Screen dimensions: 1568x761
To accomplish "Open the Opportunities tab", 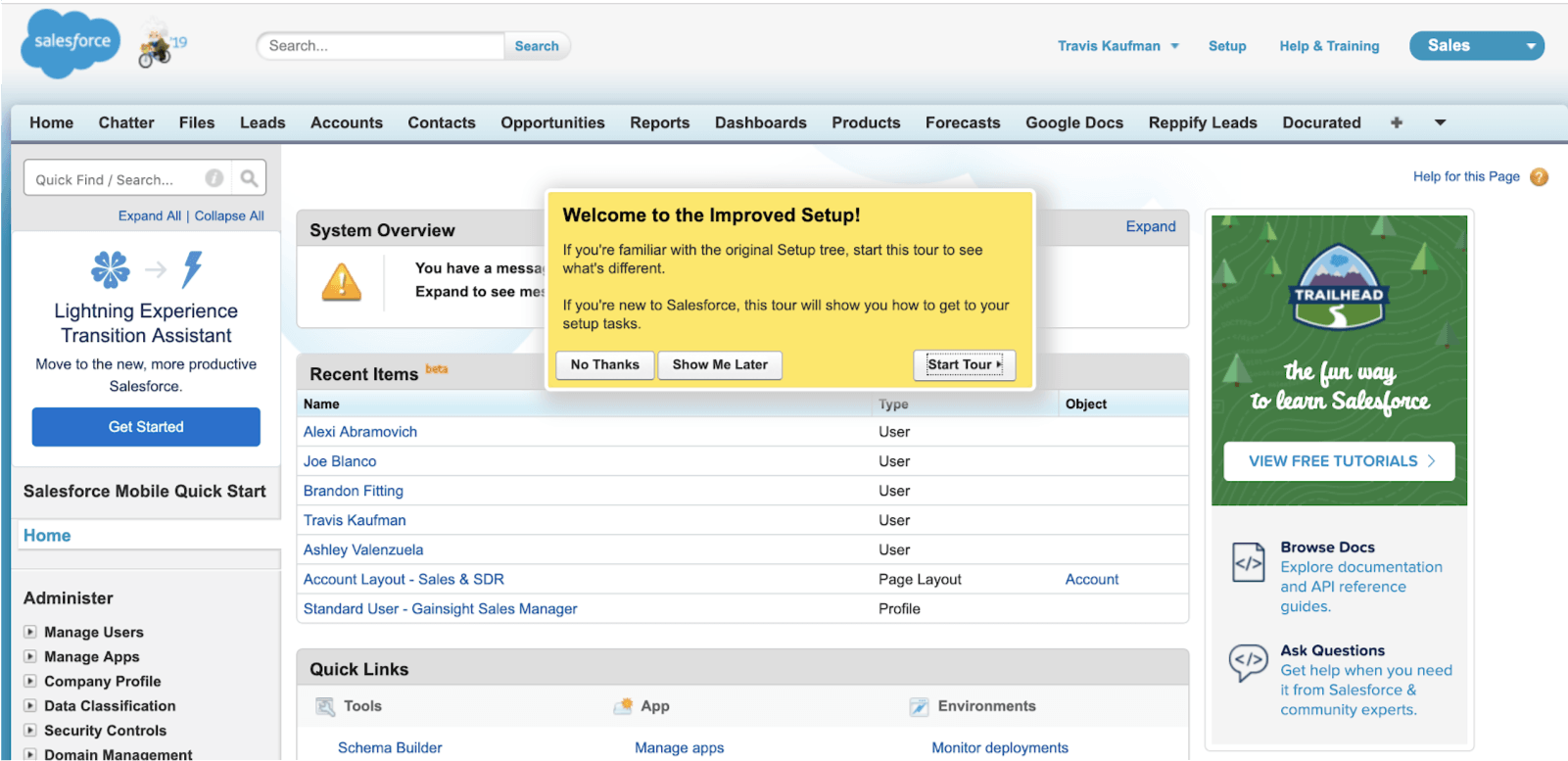I will [x=552, y=122].
